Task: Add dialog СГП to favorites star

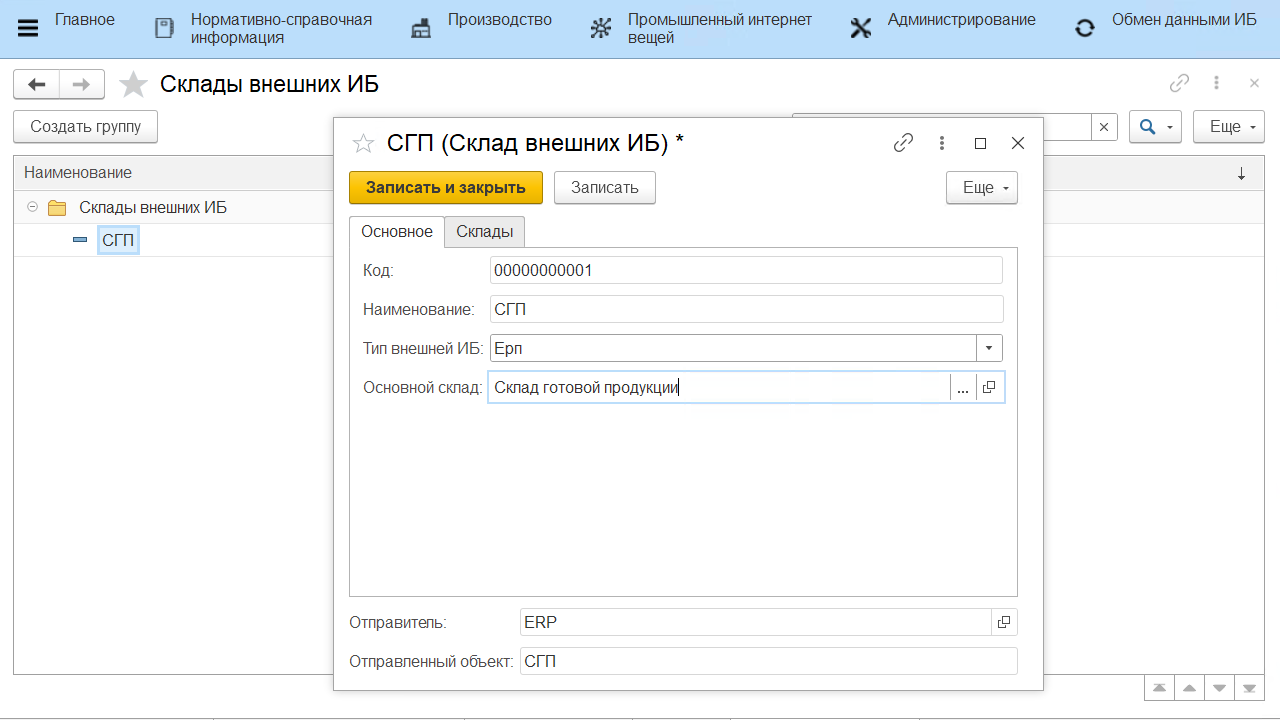Action: (x=362, y=144)
